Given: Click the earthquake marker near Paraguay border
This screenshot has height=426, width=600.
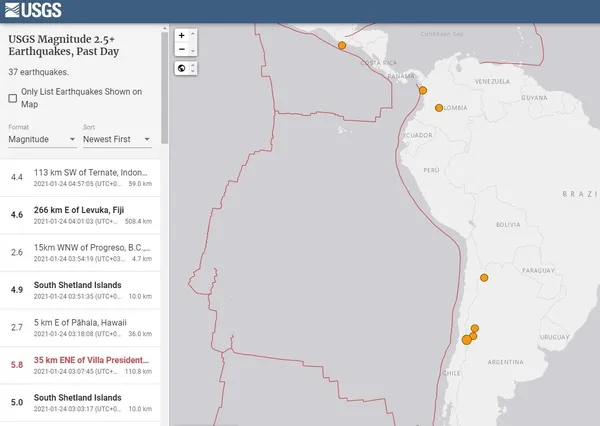Looking at the screenshot, I should [x=484, y=277].
